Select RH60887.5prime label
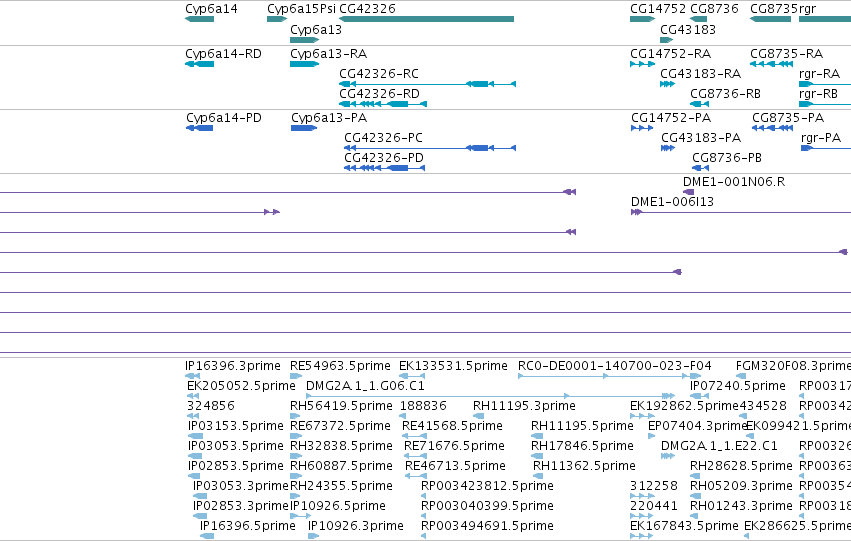 pos(341,466)
